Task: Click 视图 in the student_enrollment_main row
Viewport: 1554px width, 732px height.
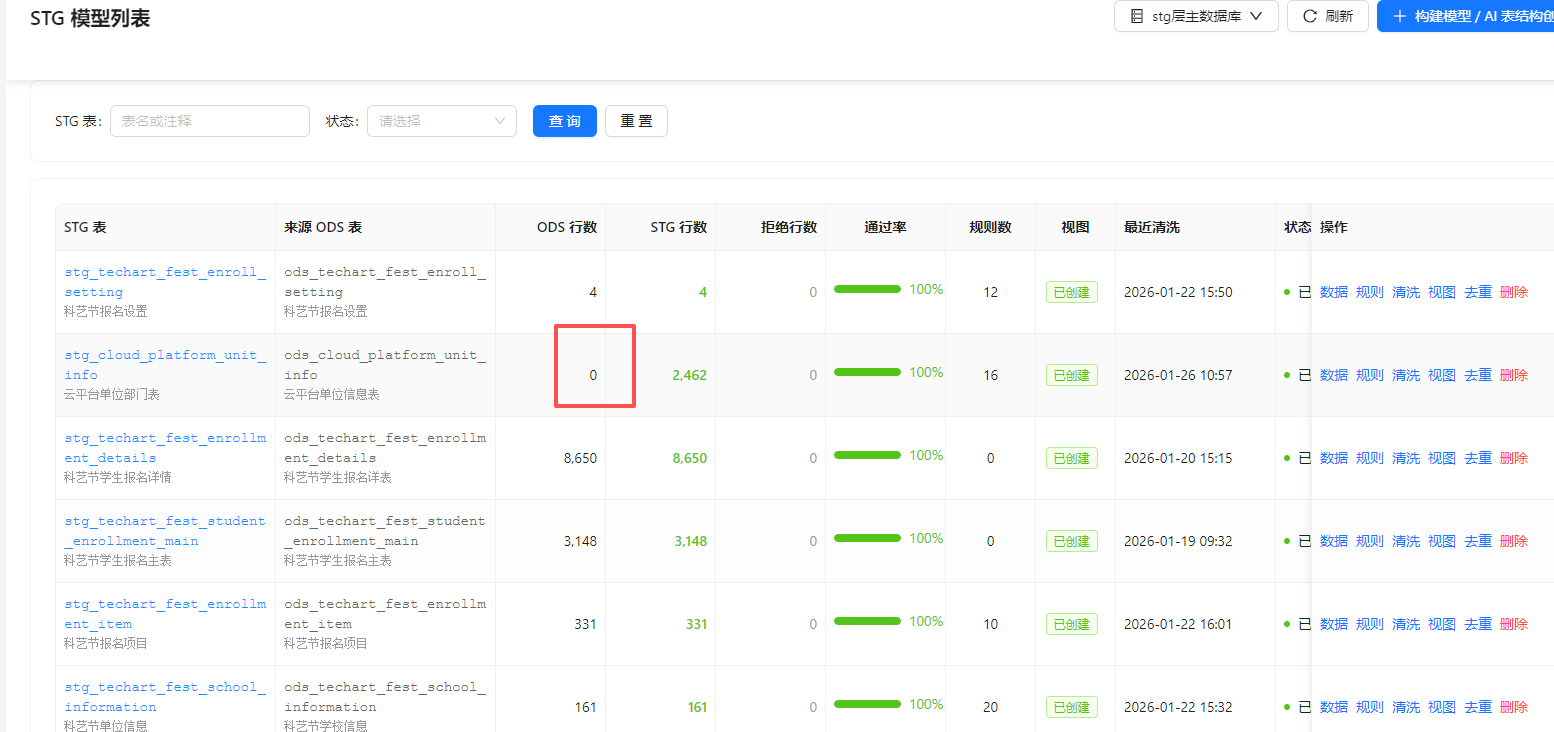Action: pyautogui.click(x=1441, y=541)
